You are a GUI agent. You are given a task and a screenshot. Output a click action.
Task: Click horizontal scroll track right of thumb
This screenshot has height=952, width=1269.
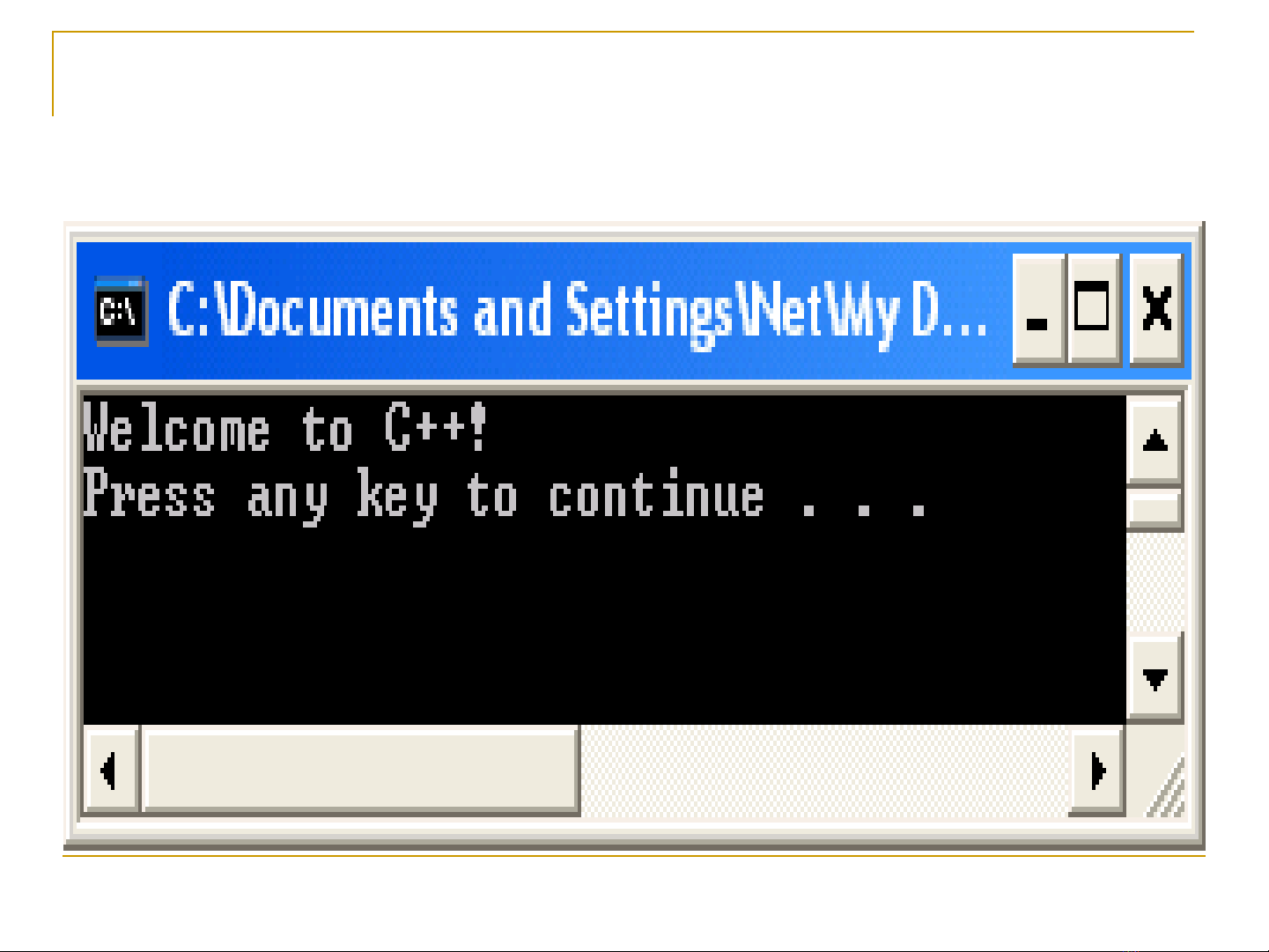tap(824, 771)
